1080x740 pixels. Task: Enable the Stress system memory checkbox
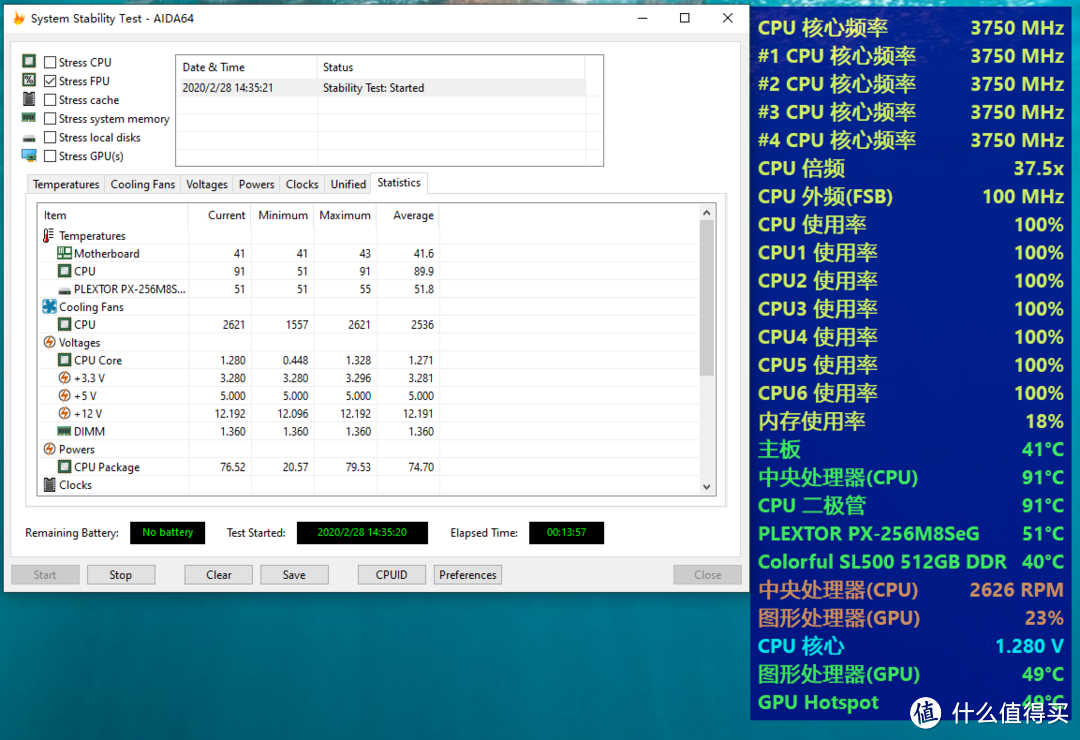pos(50,119)
